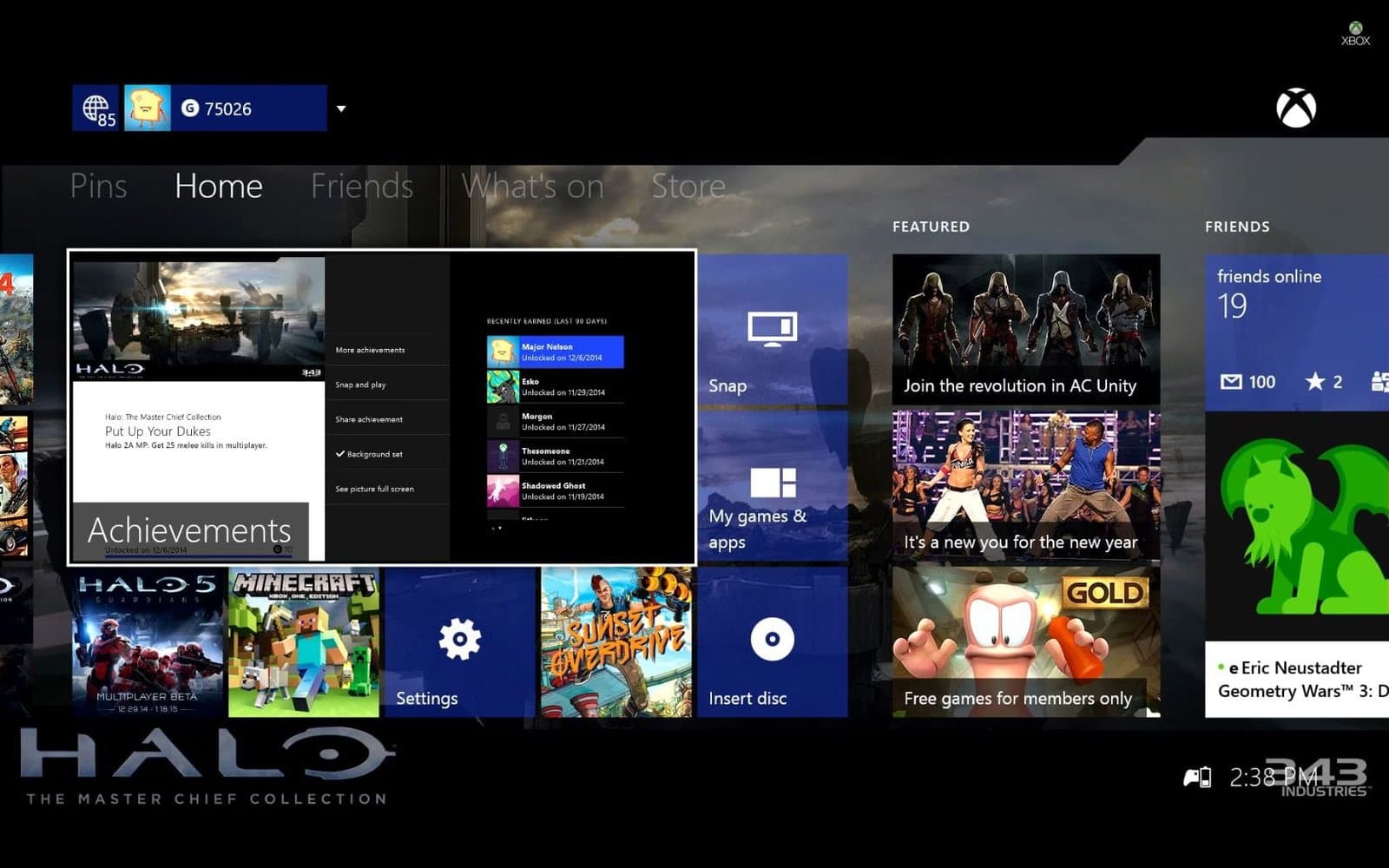Open the Snap tile
Viewport: 1389px width, 868px height.
click(x=773, y=329)
